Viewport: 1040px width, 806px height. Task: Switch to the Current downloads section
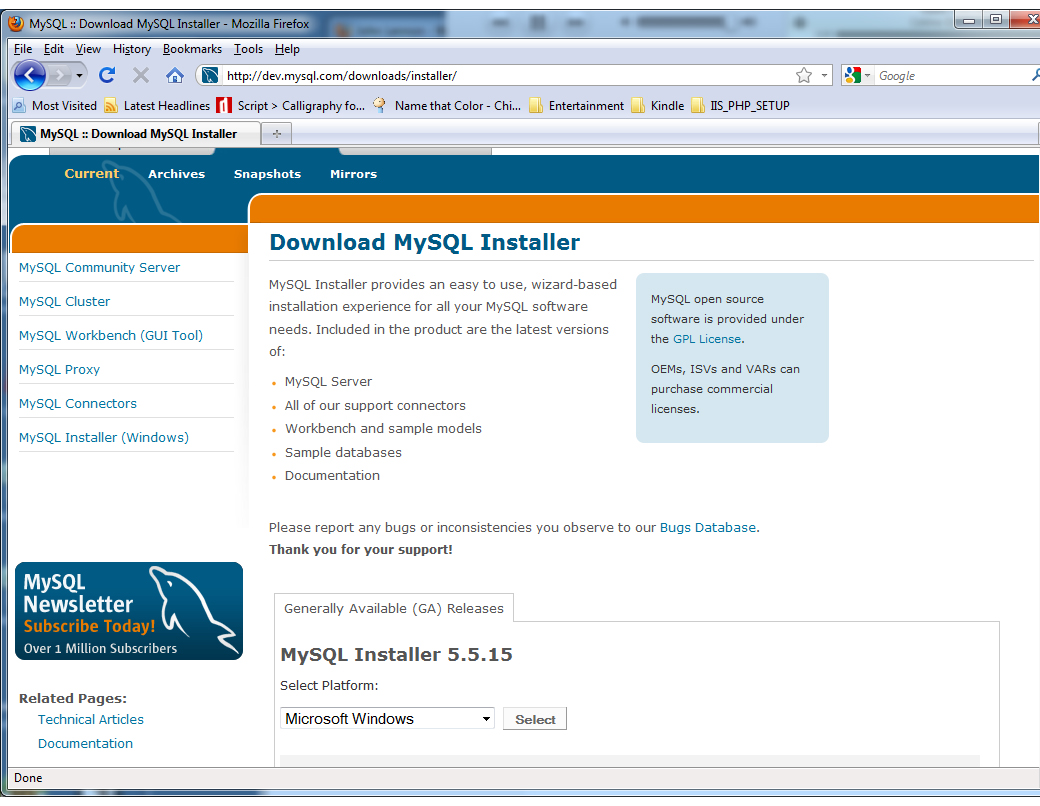(x=92, y=174)
